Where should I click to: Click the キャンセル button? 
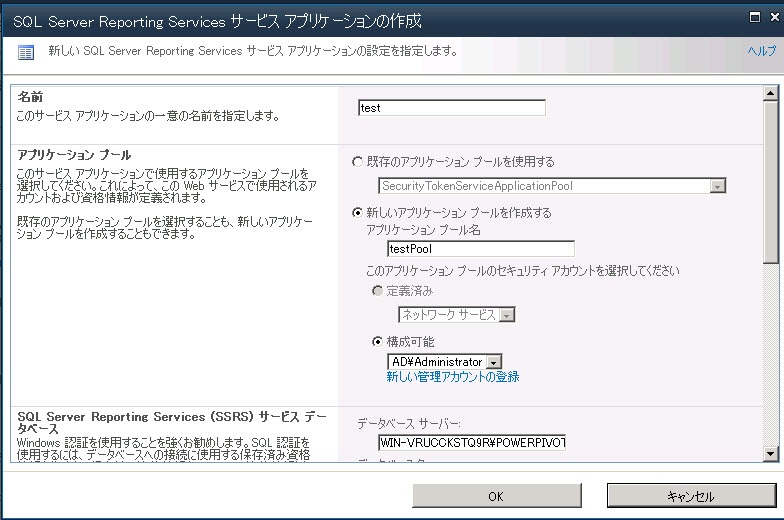692,496
